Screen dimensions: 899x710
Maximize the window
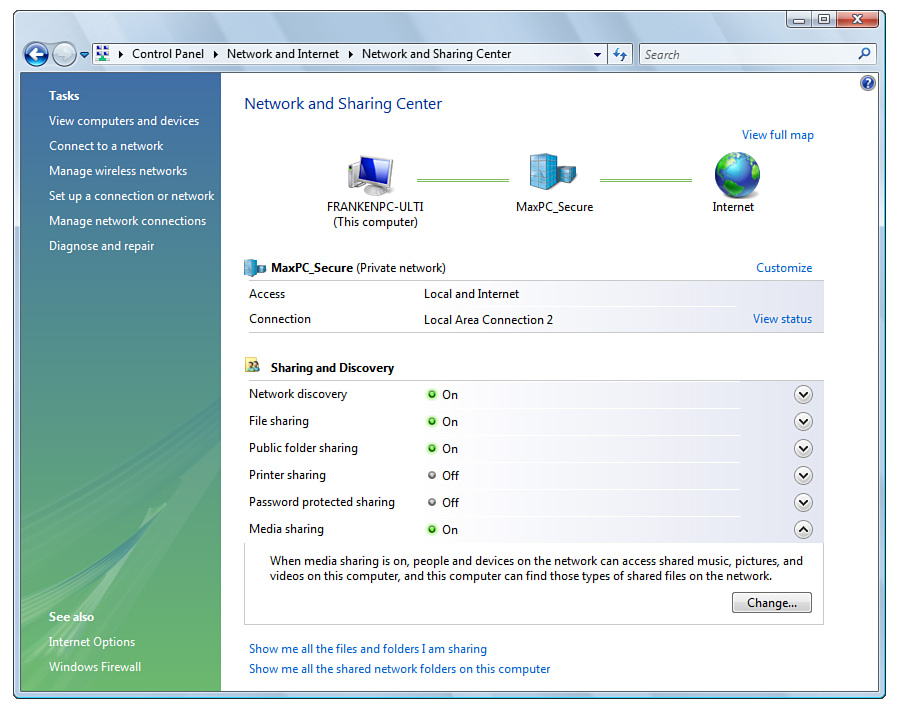tap(824, 19)
